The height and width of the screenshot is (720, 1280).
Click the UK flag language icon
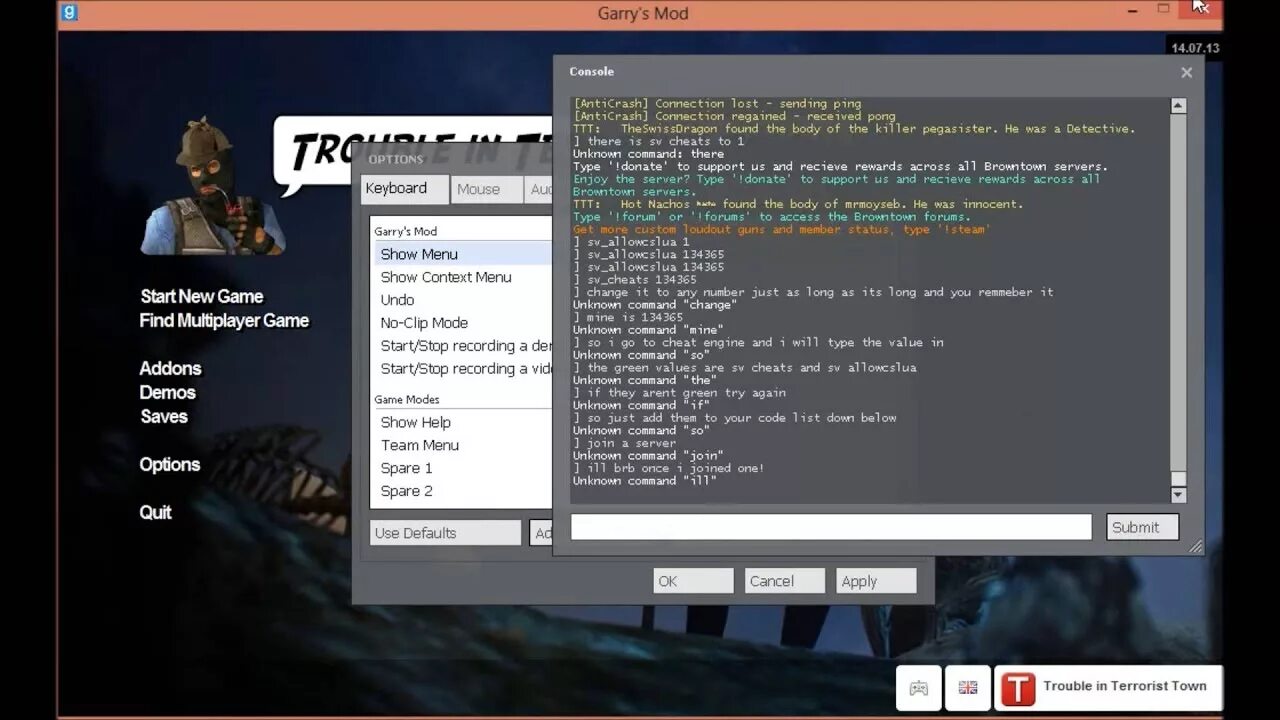tap(967, 688)
